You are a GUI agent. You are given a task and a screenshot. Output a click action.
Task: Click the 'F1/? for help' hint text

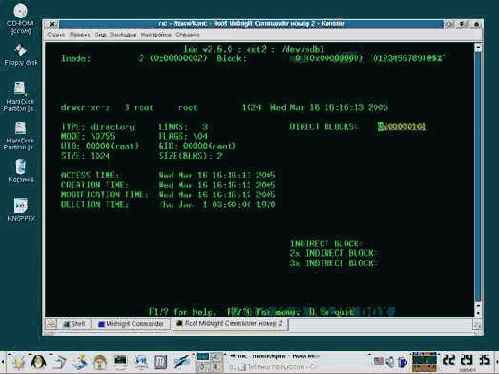coord(182,312)
